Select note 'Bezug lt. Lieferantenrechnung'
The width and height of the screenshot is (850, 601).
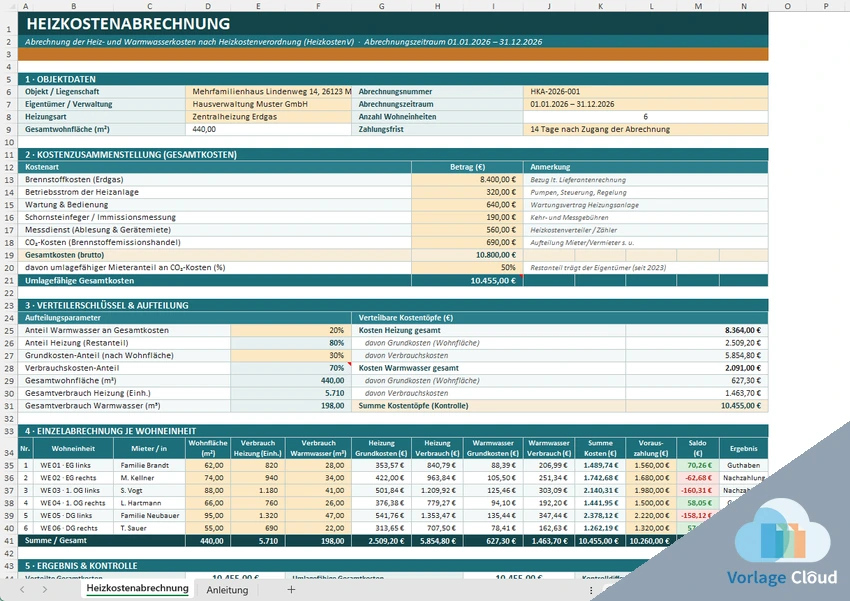point(646,179)
